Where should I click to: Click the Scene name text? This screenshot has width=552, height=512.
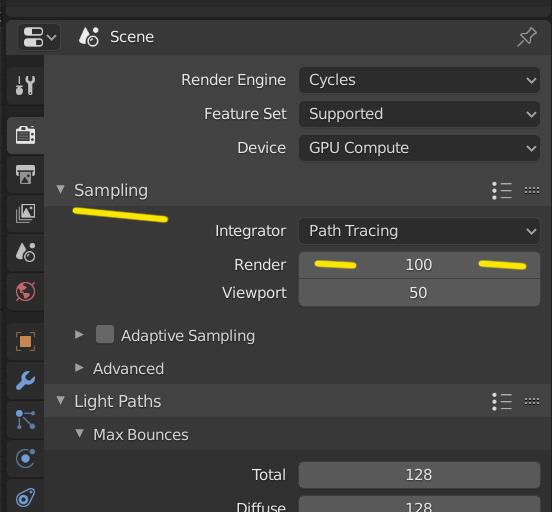click(x=132, y=37)
